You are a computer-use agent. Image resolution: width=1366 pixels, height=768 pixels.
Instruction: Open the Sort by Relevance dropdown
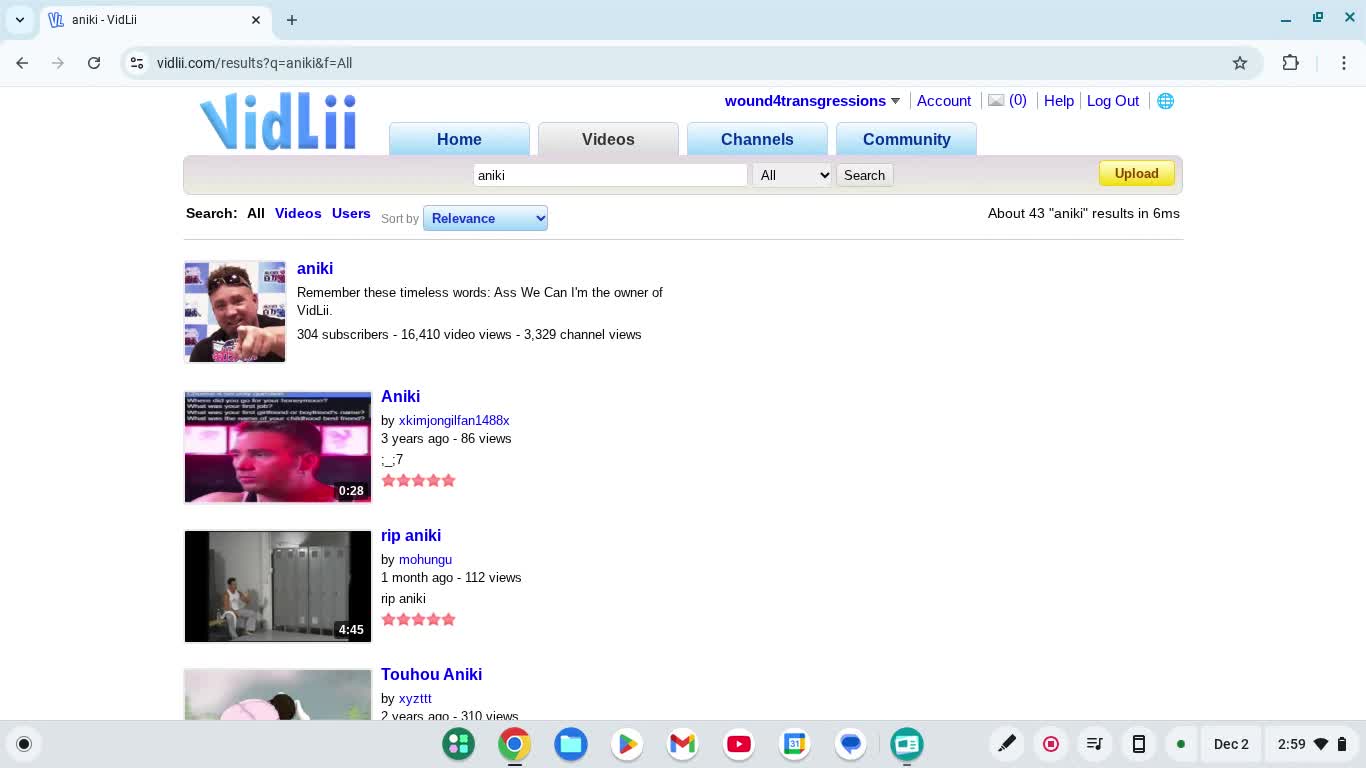tap(485, 218)
